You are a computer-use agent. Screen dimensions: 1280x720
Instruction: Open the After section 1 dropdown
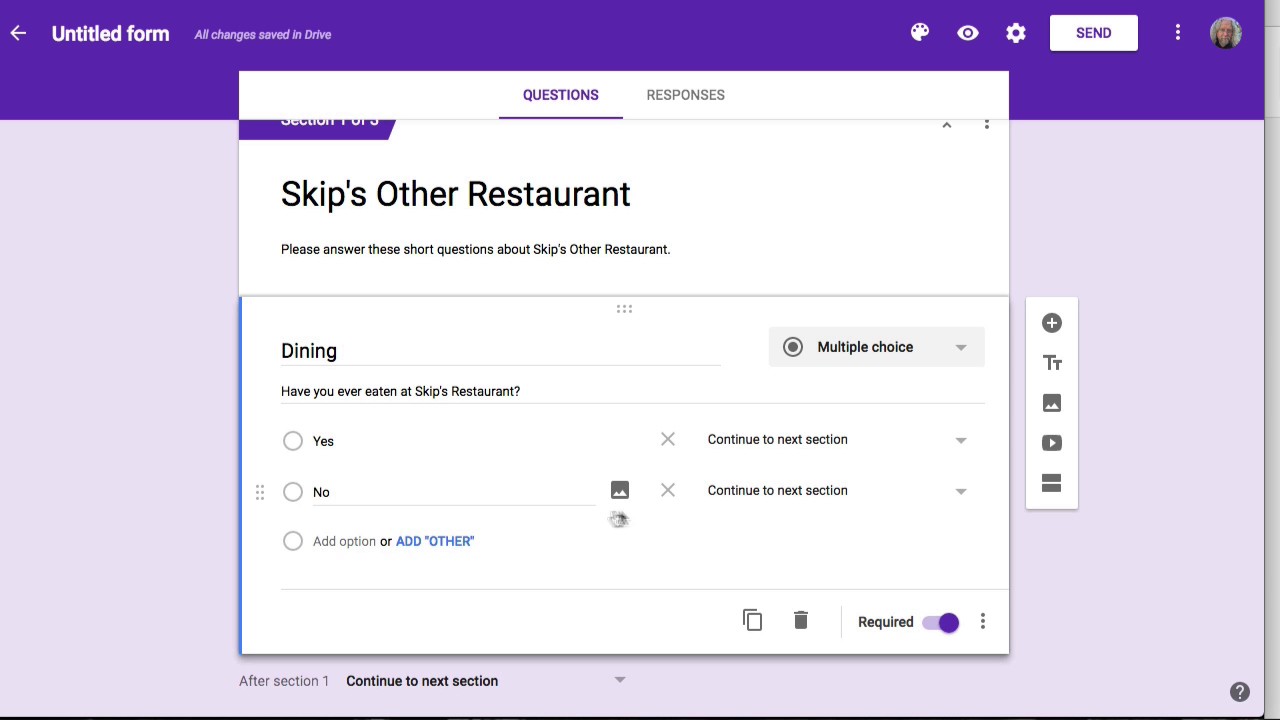pyautogui.click(x=486, y=681)
